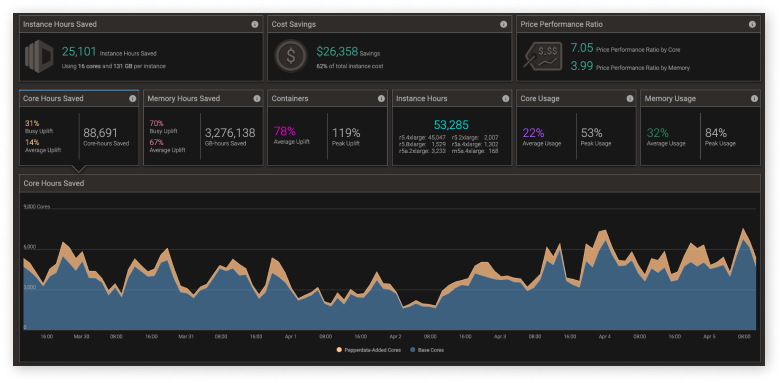Click 32% Average Usage in Memory Usage
The width and height of the screenshot is (782, 383).
point(658,133)
